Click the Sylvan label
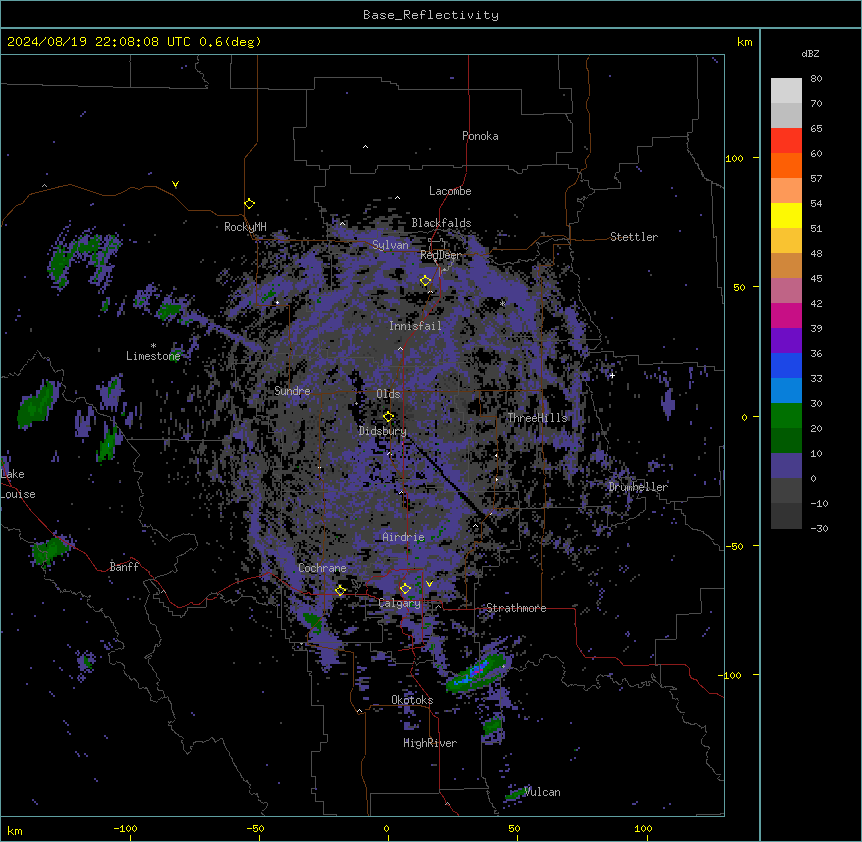Viewport: 862px width, 842px height. [x=390, y=245]
